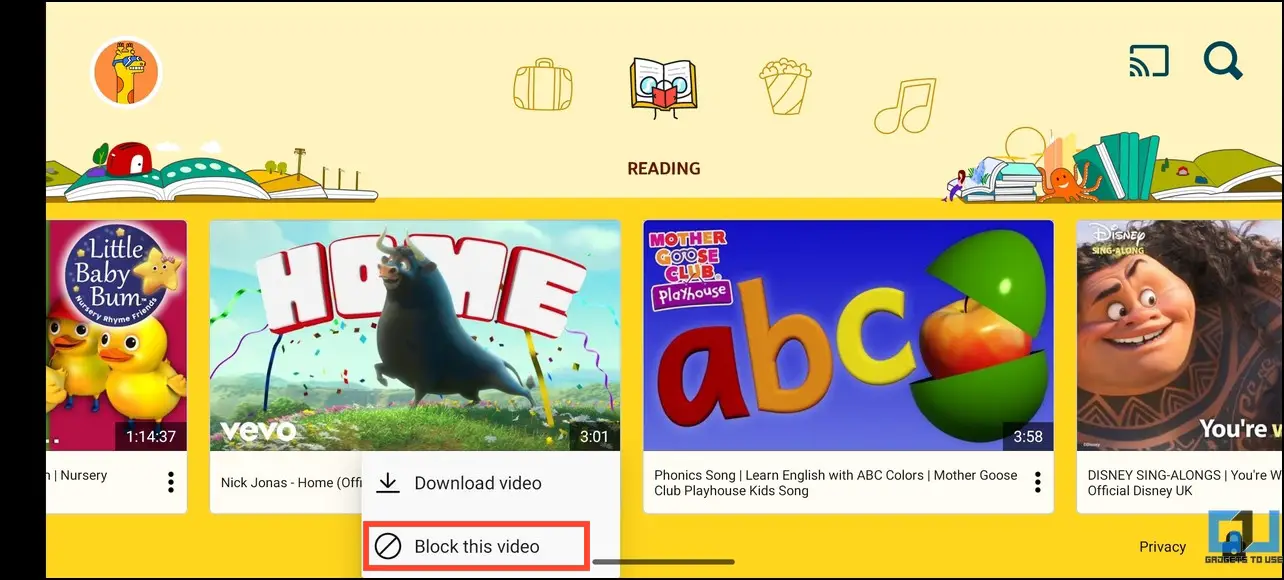1284x580 pixels.
Task: Tap the home indicator bar at the bottom
Action: [x=664, y=562]
